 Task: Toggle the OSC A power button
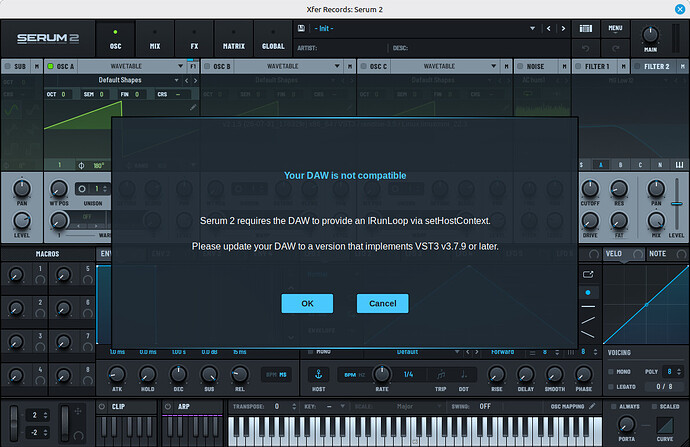[51, 66]
